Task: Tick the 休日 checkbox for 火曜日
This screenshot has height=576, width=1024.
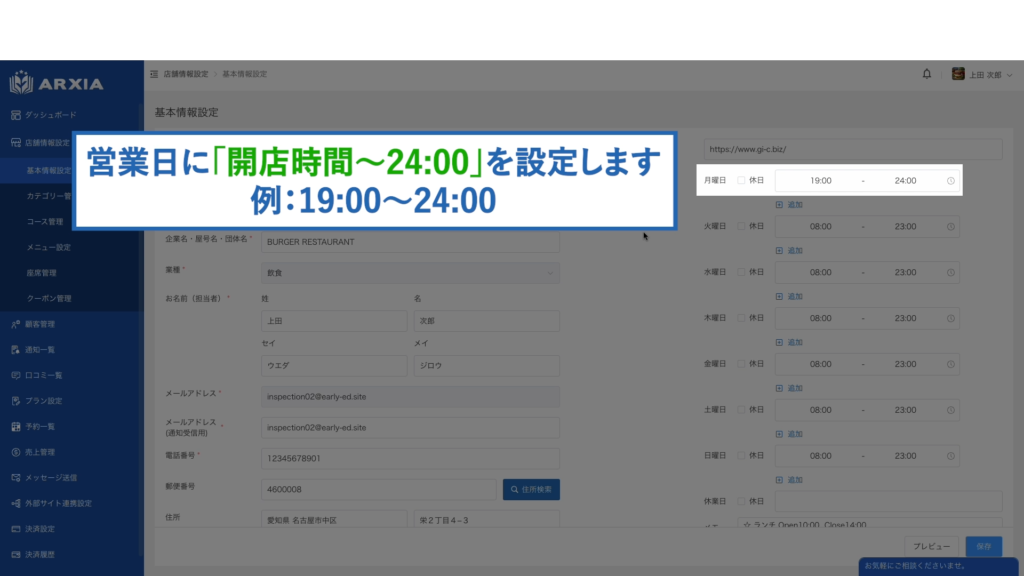Action: point(741,226)
